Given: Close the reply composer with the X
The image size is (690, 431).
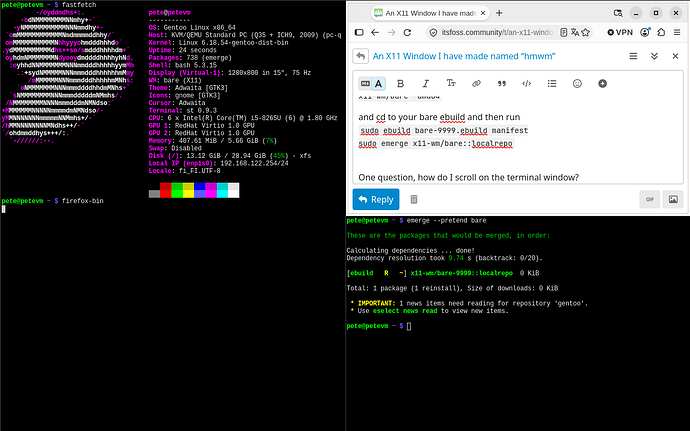Looking at the screenshot, I should [675, 56].
